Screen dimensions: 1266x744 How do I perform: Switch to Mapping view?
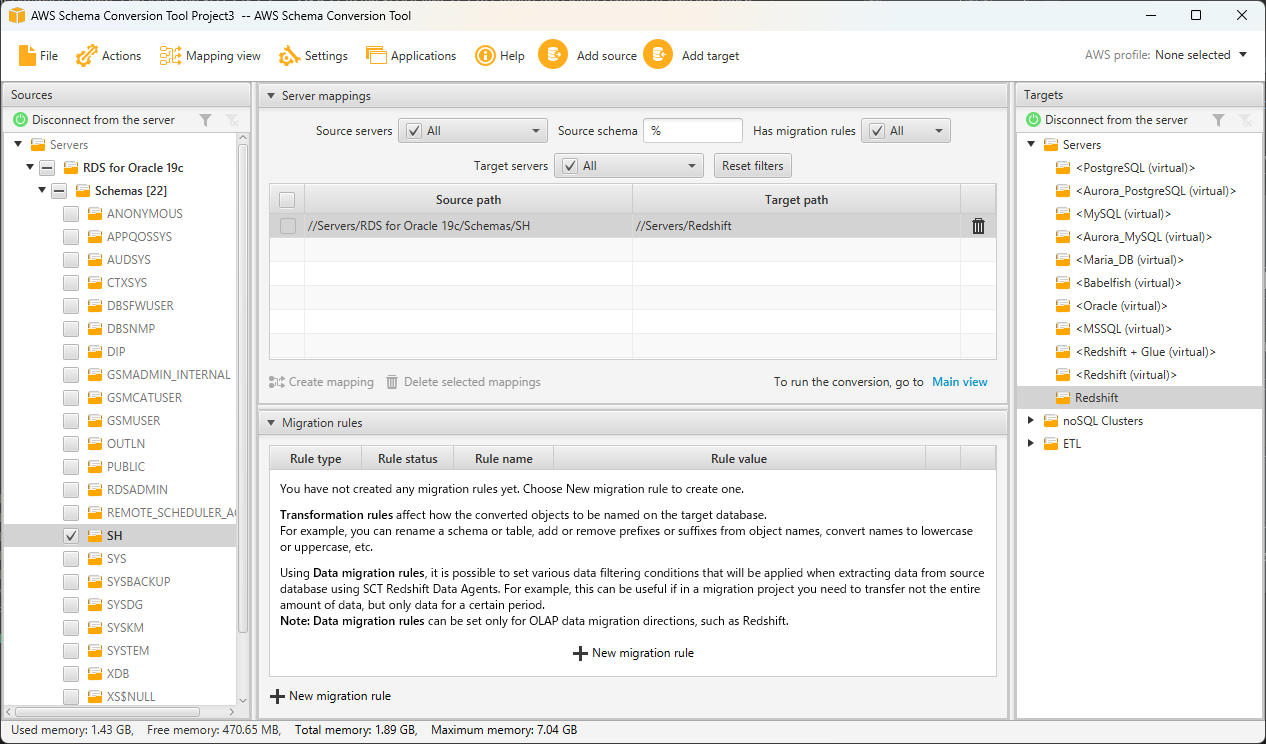(x=210, y=56)
